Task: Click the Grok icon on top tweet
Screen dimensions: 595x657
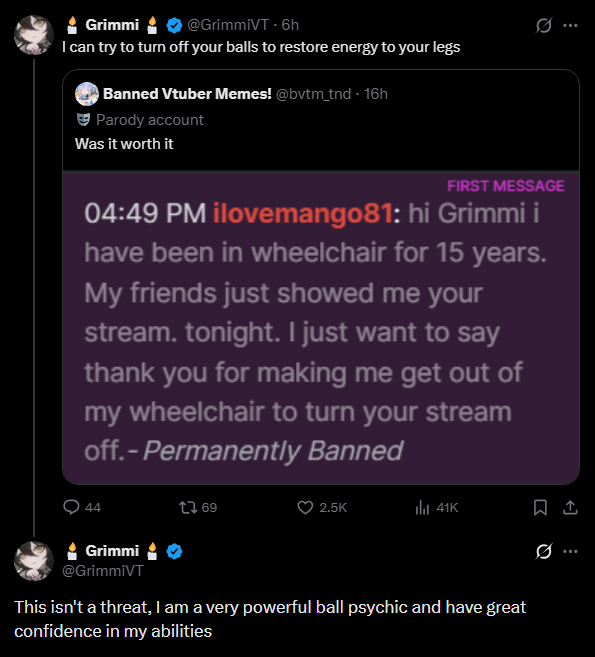Action: (x=543, y=26)
